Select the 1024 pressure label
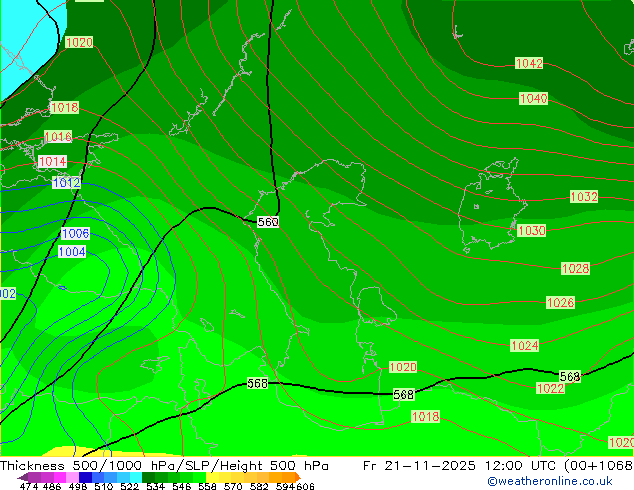The width and height of the screenshot is (634, 490). click(x=524, y=346)
